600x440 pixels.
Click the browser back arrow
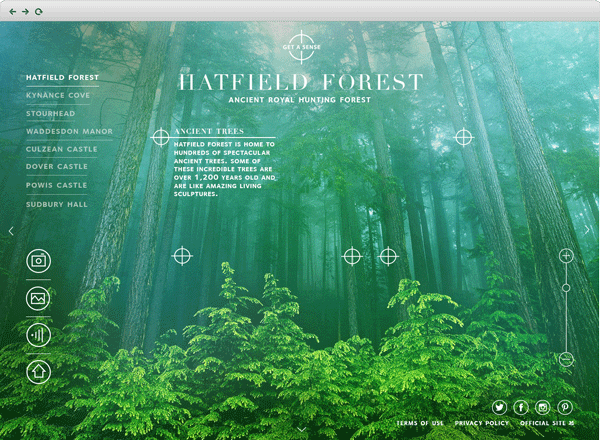[13, 11]
